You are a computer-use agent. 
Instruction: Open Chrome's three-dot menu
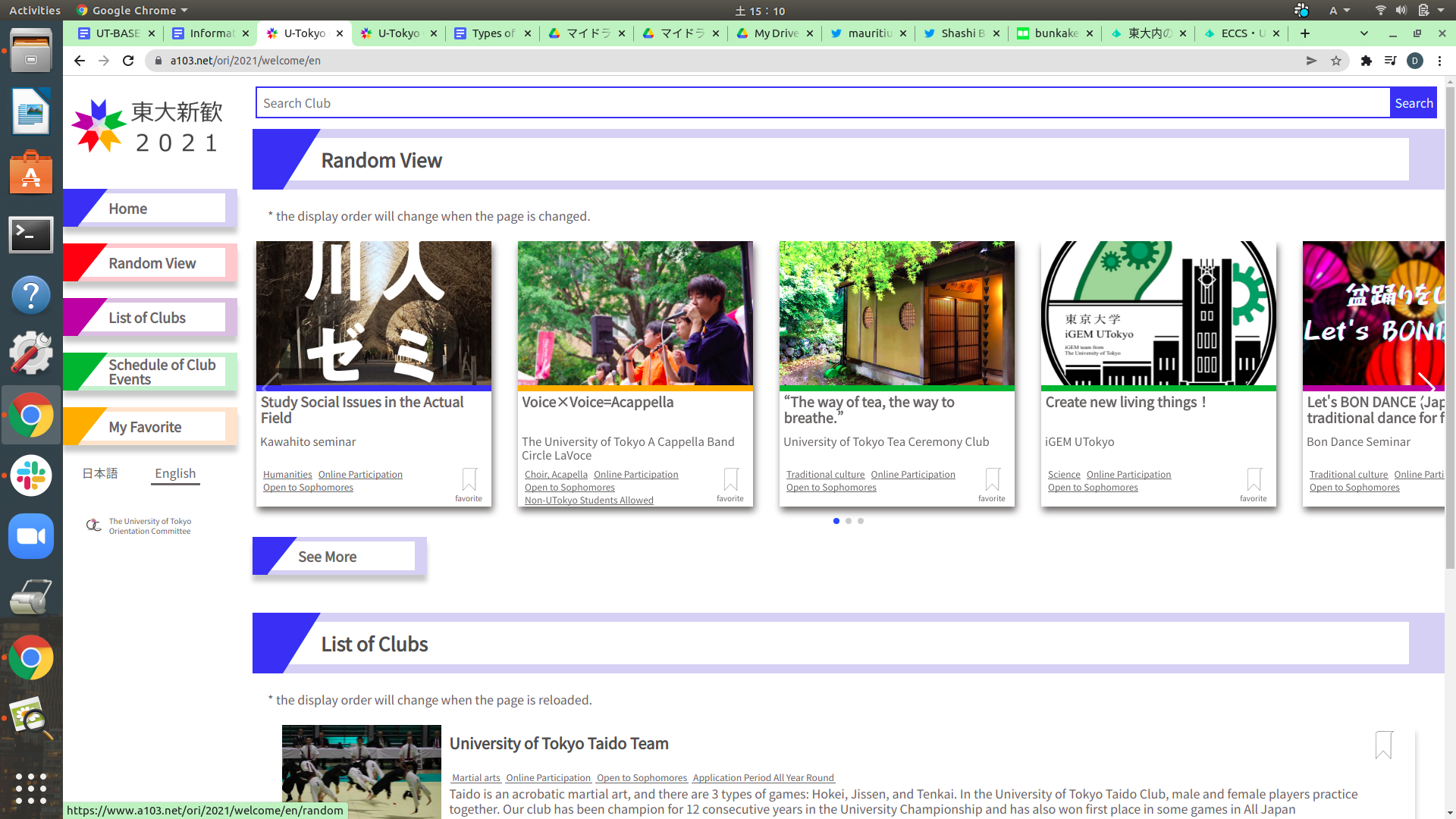1439,61
